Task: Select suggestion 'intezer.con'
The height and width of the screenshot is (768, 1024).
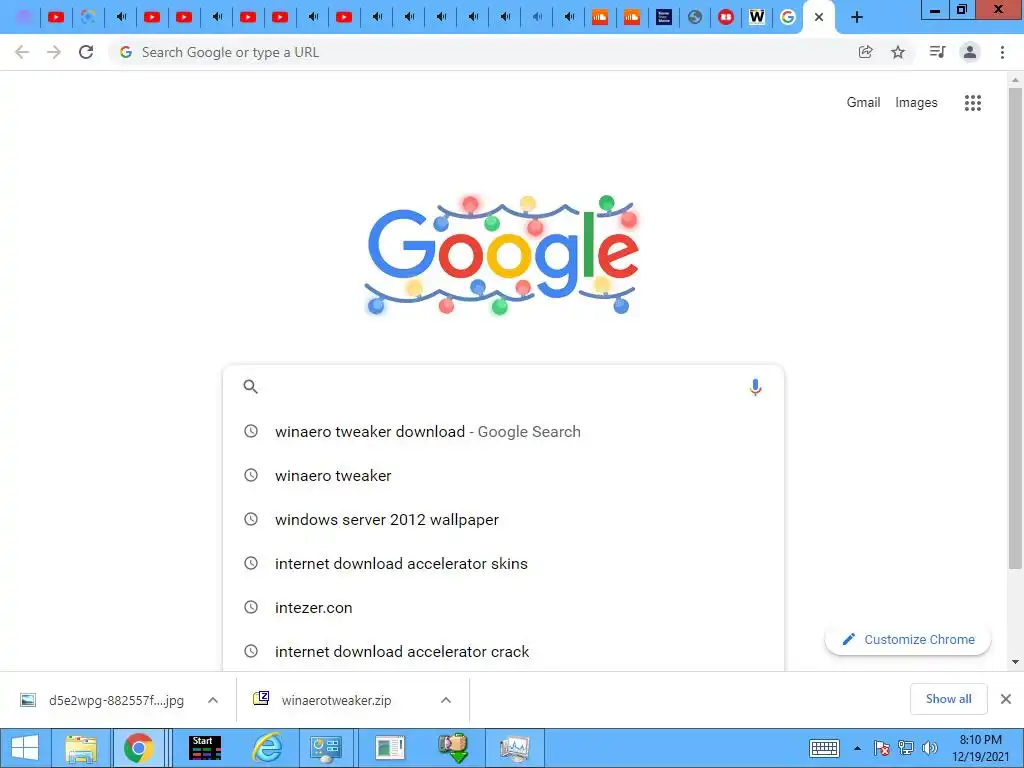Action: click(503, 607)
